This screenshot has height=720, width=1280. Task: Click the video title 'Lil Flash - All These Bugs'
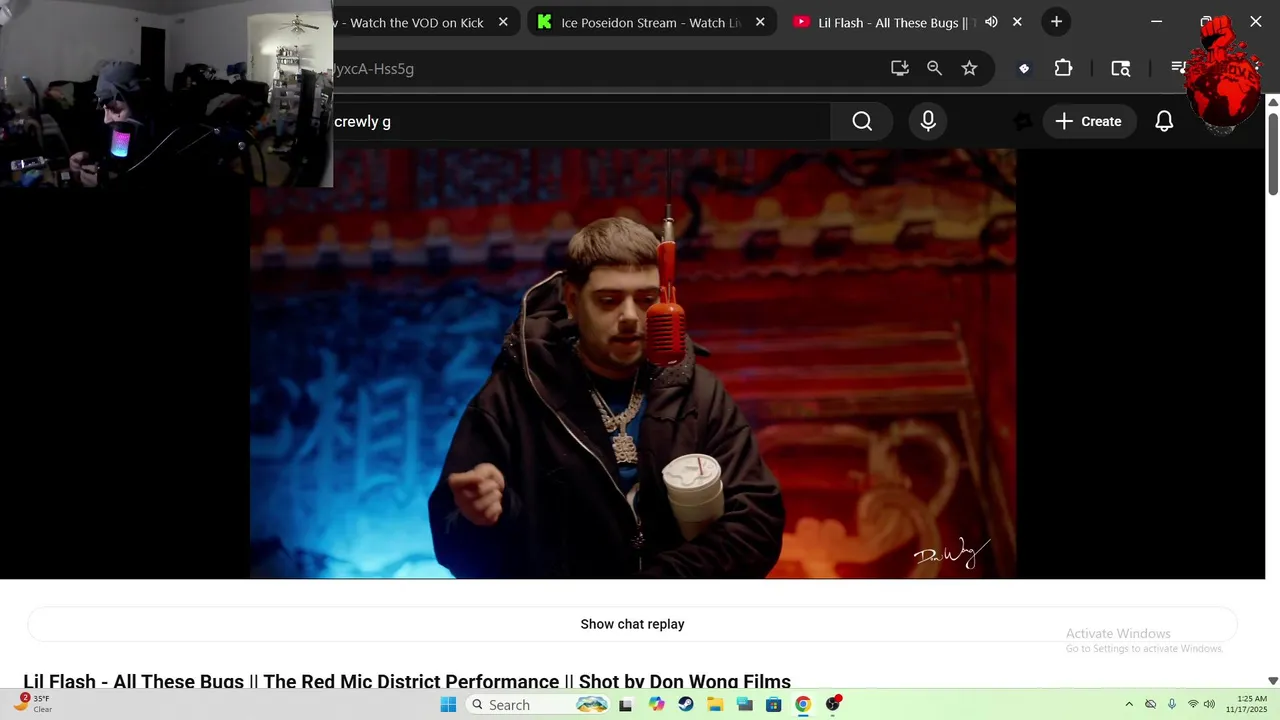tap(407, 681)
